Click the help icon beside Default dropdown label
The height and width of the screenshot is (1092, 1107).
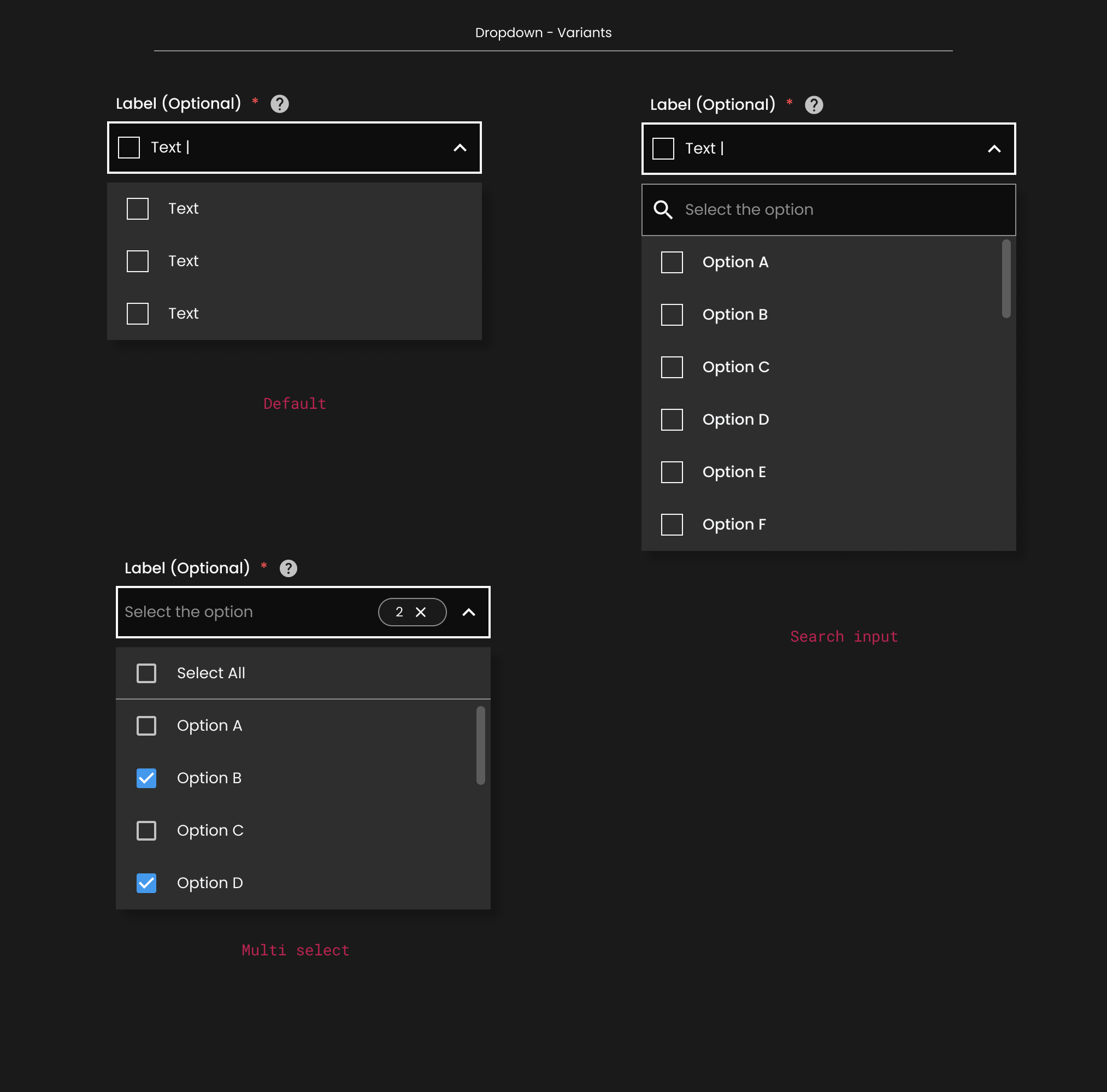coord(280,104)
